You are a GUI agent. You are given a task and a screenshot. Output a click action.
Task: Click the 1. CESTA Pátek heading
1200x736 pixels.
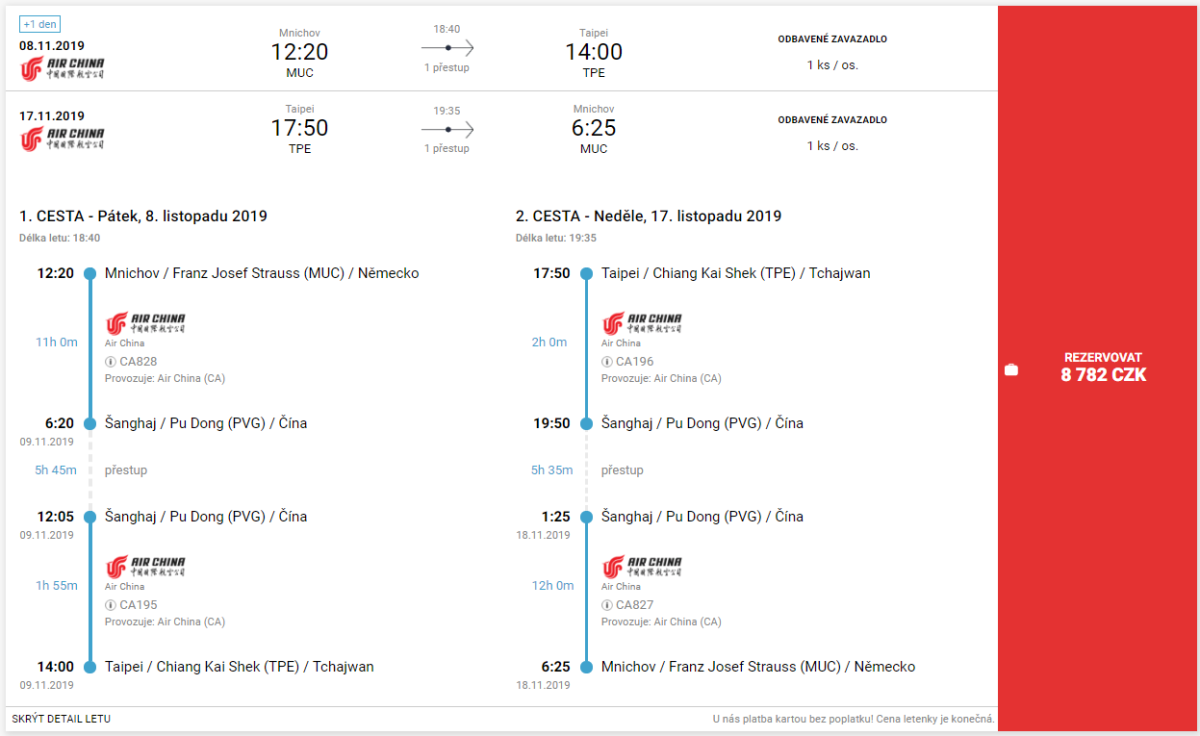[143, 216]
